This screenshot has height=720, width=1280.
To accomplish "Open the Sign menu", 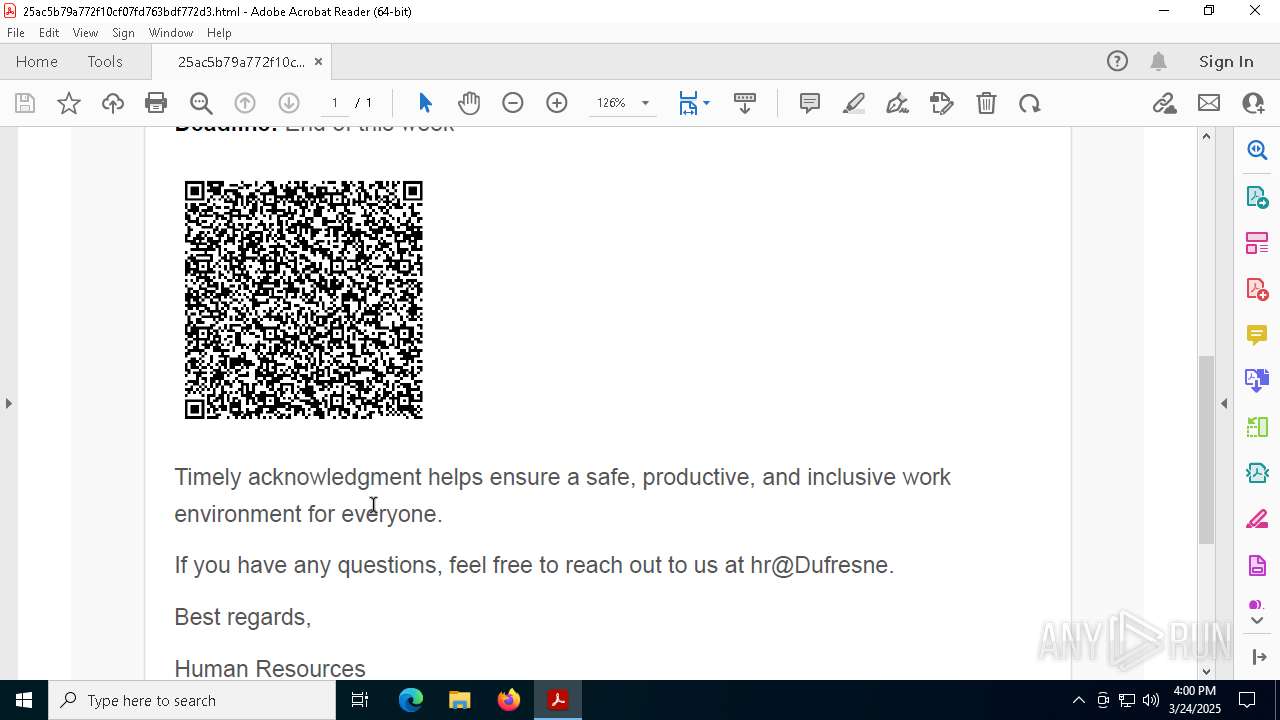I will coord(124,33).
